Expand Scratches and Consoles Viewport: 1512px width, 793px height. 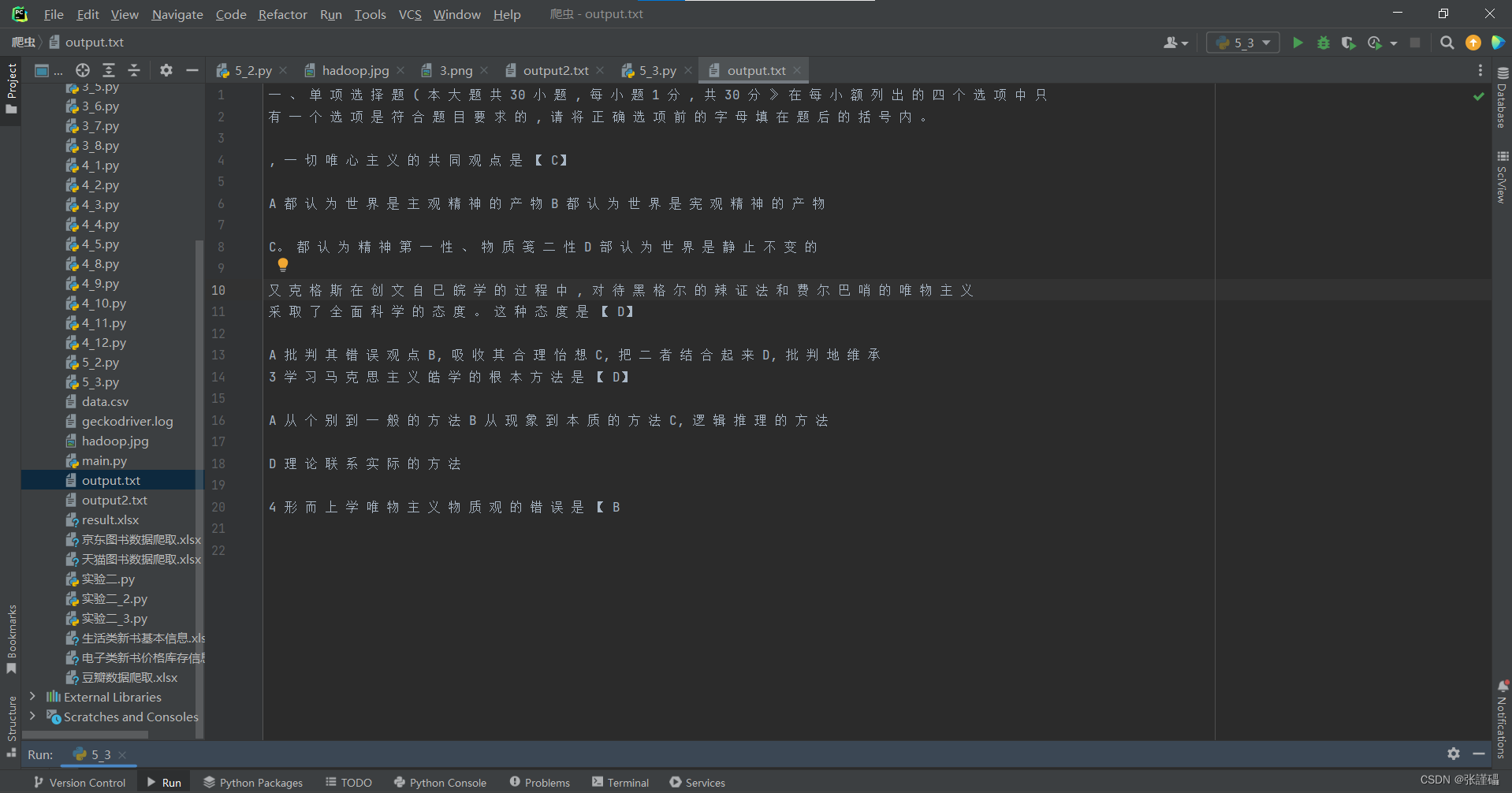pos(32,717)
